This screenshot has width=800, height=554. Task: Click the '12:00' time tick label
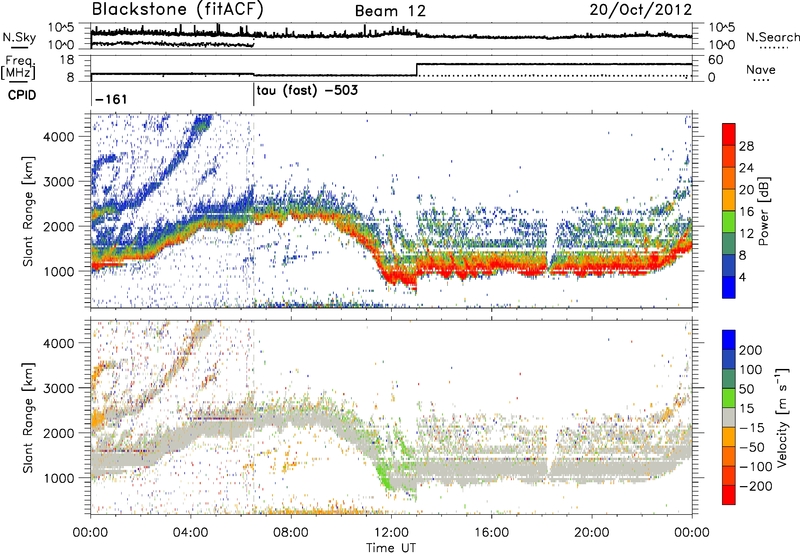click(391, 533)
